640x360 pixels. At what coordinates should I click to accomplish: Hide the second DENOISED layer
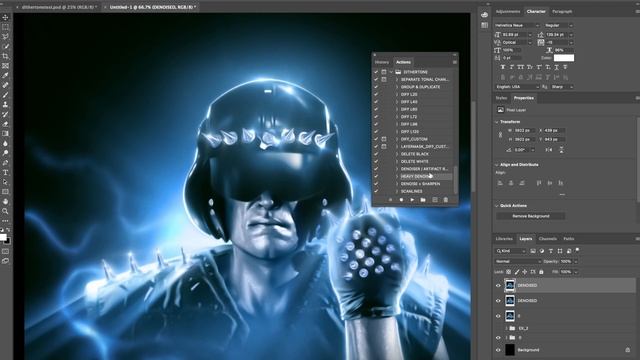pos(498,301)
